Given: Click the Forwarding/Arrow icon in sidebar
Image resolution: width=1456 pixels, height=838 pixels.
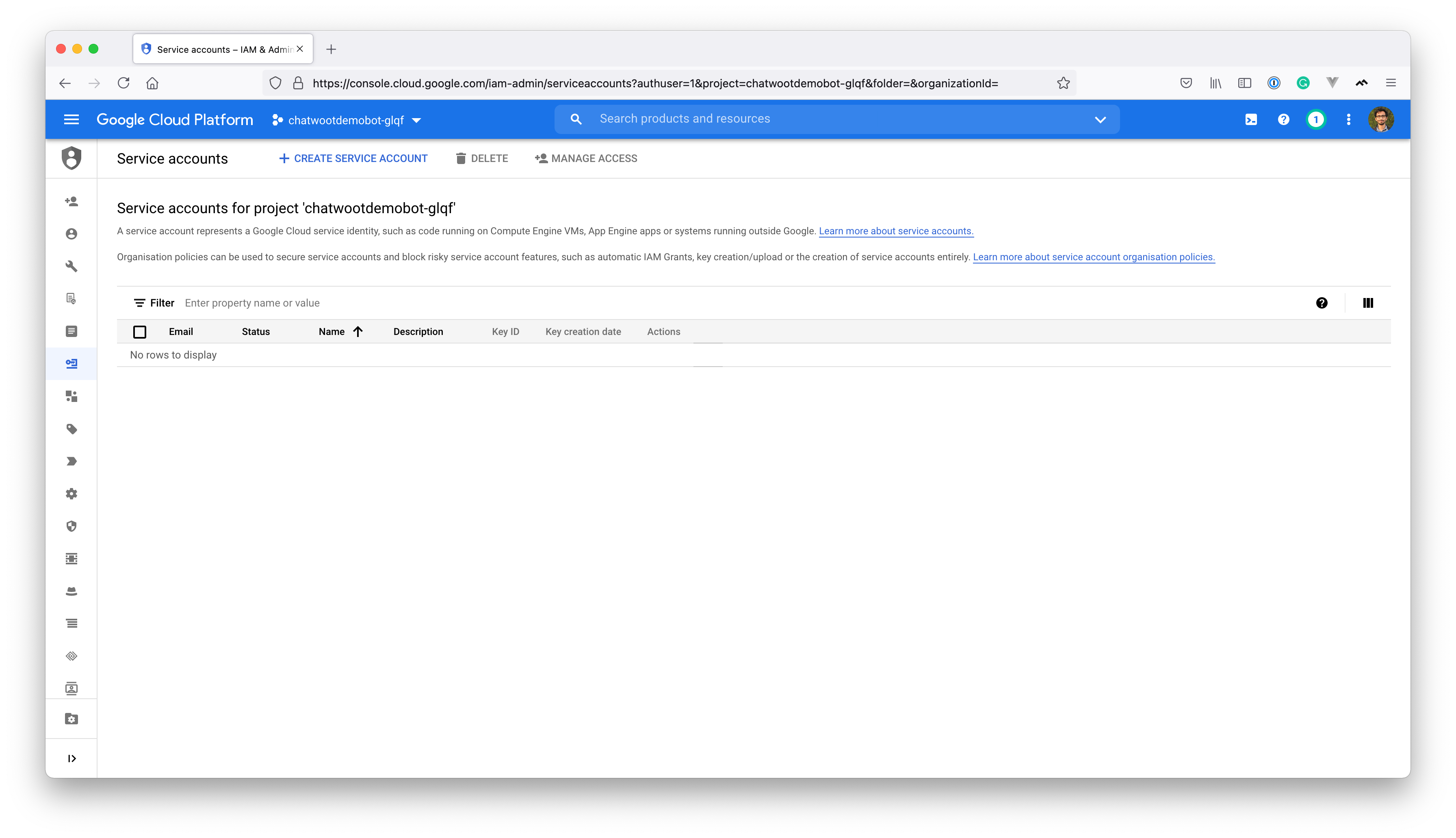Looking at the screenshot, I should 72,461.
